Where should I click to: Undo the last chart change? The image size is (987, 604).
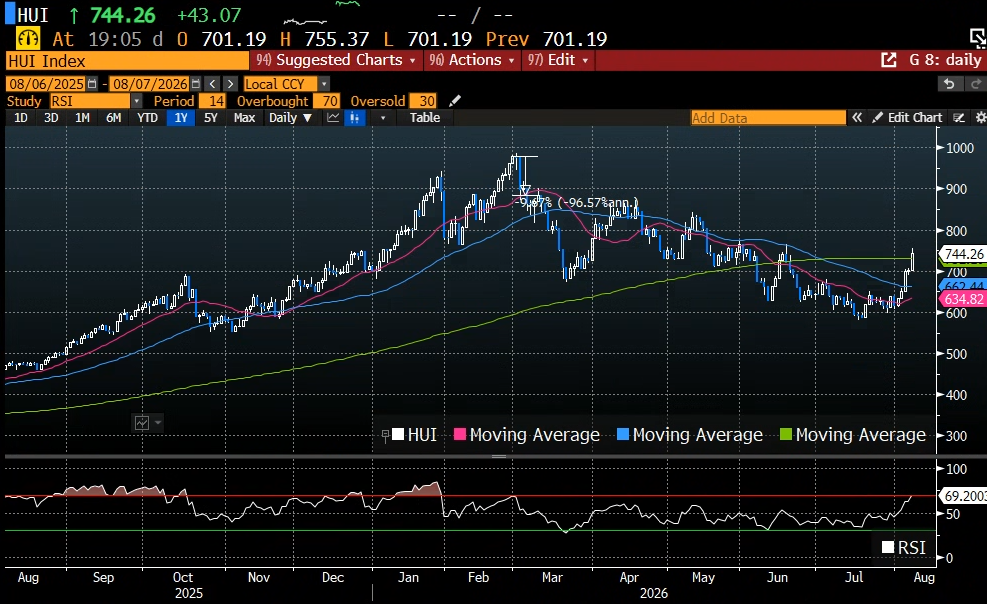click(x=949, y=84)
